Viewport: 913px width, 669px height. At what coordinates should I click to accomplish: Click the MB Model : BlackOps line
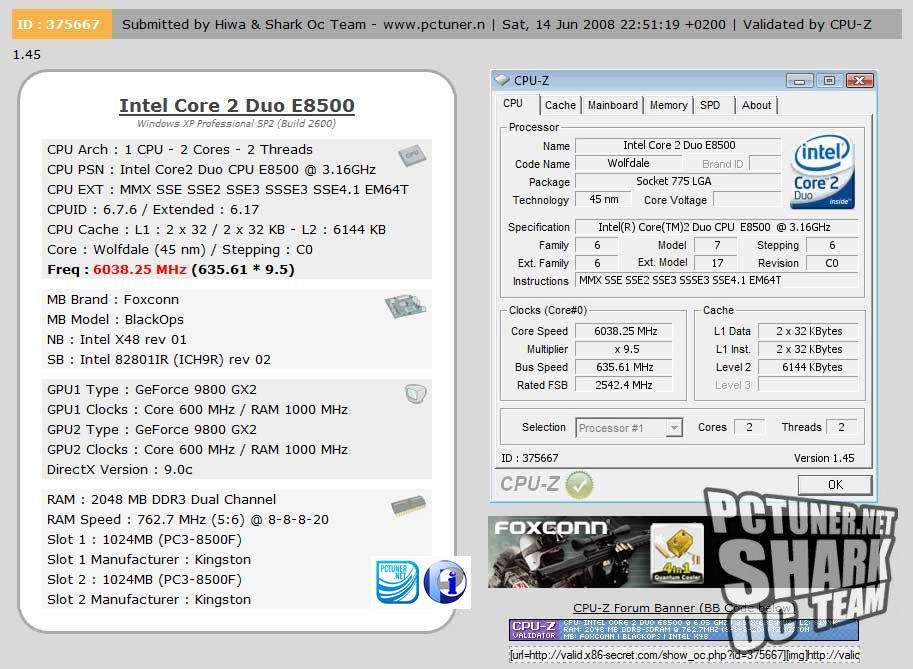pos(115,320)
